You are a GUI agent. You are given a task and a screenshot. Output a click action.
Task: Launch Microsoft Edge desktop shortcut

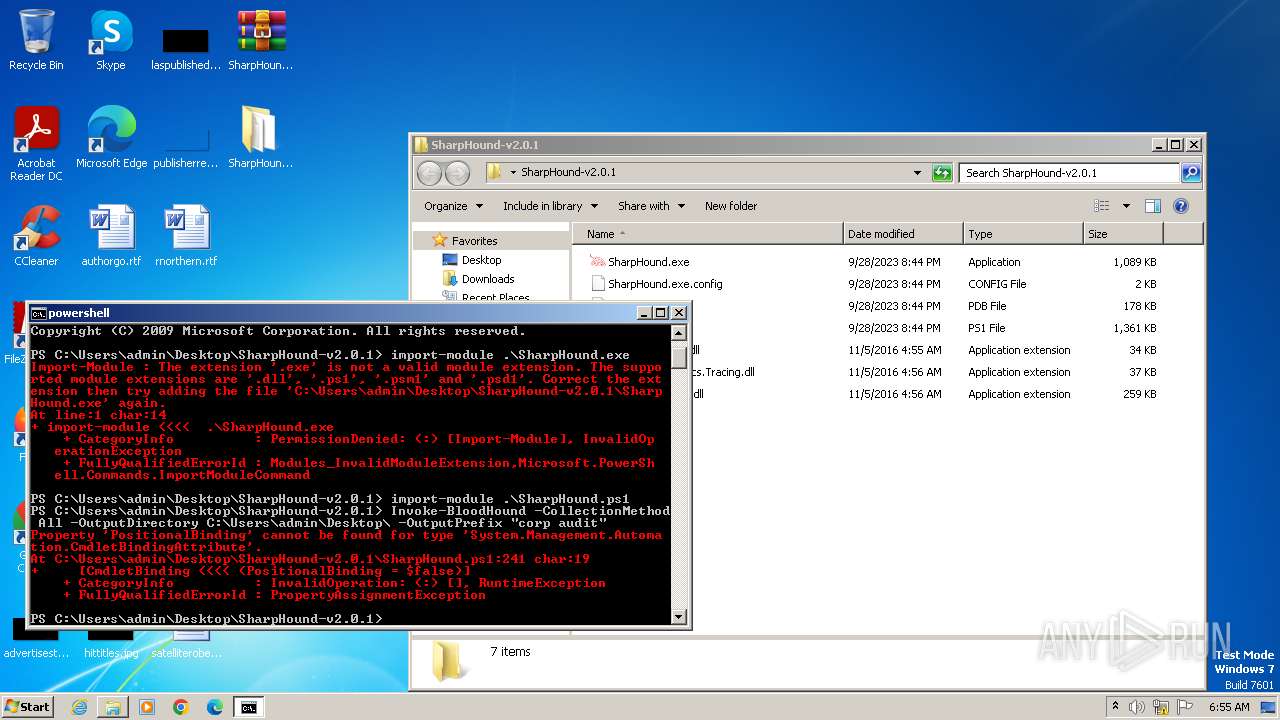111,138
